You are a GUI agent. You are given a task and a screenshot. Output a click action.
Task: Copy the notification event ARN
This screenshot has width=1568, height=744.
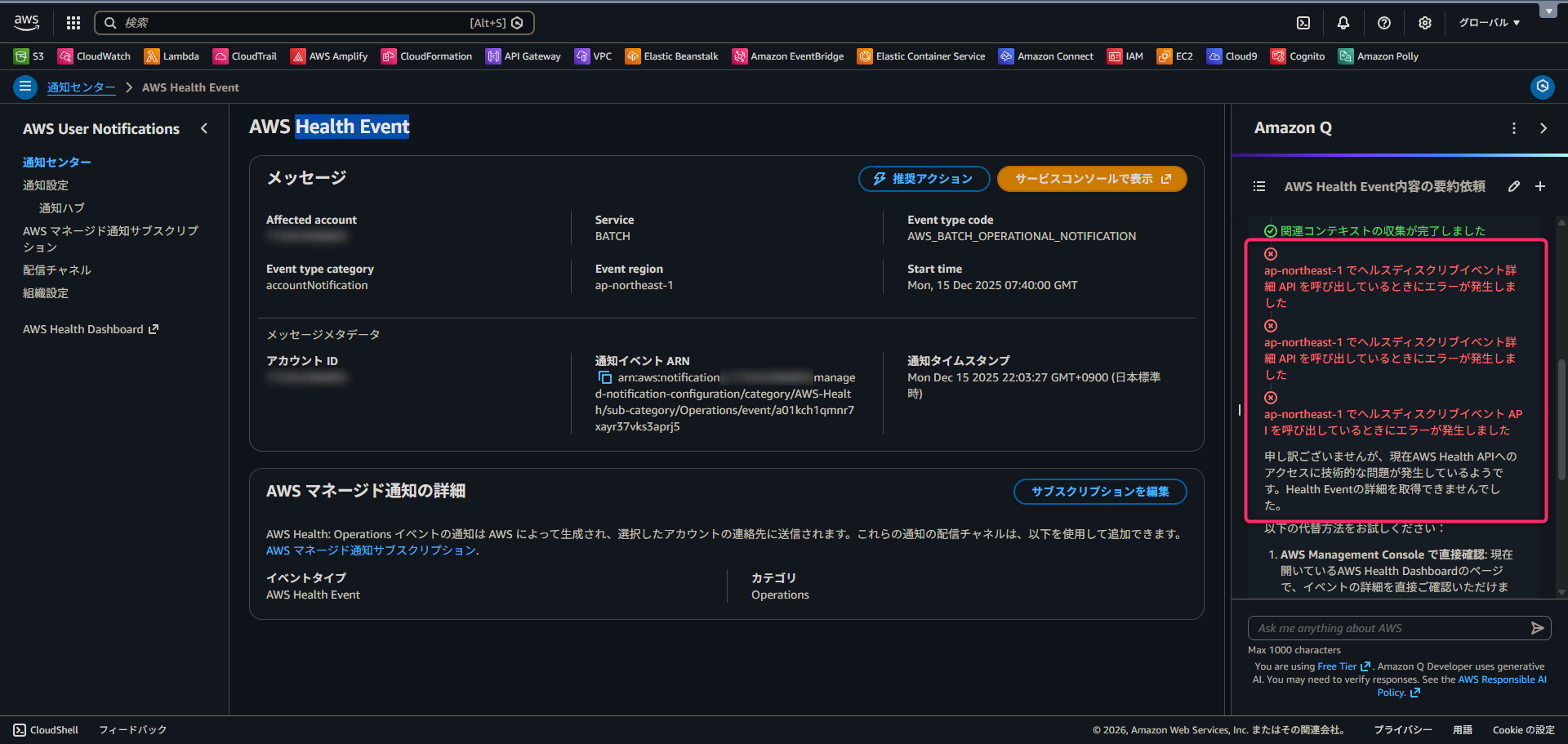click(x=605, y=377)
